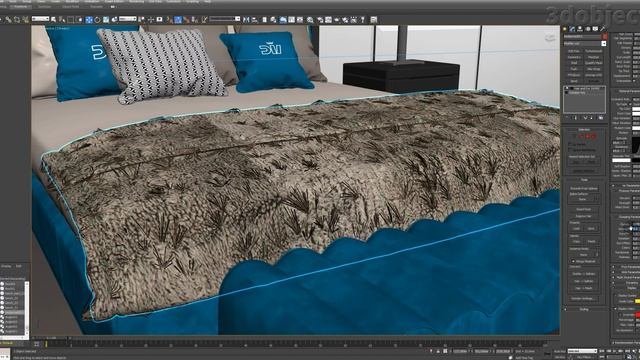Open the Edit Named Selection Sets icon
Screen dimensions: 640x360
[x=204, y=19]
